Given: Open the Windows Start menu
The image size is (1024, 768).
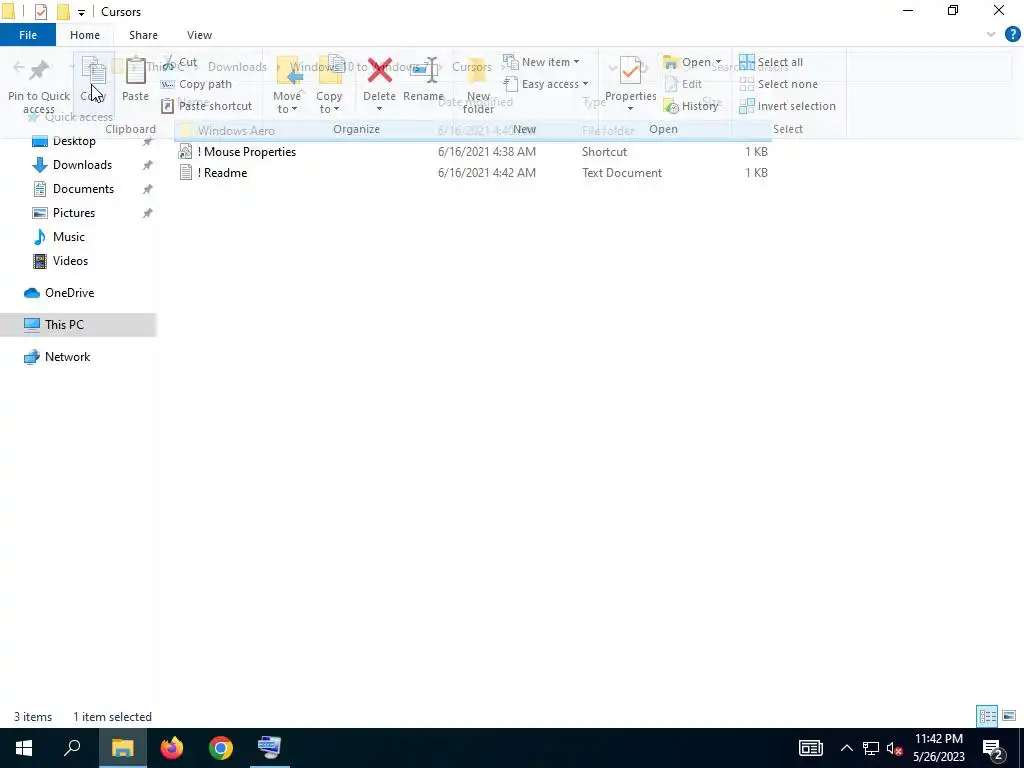Looking at the screenshot, I should [x=24, y=748].
